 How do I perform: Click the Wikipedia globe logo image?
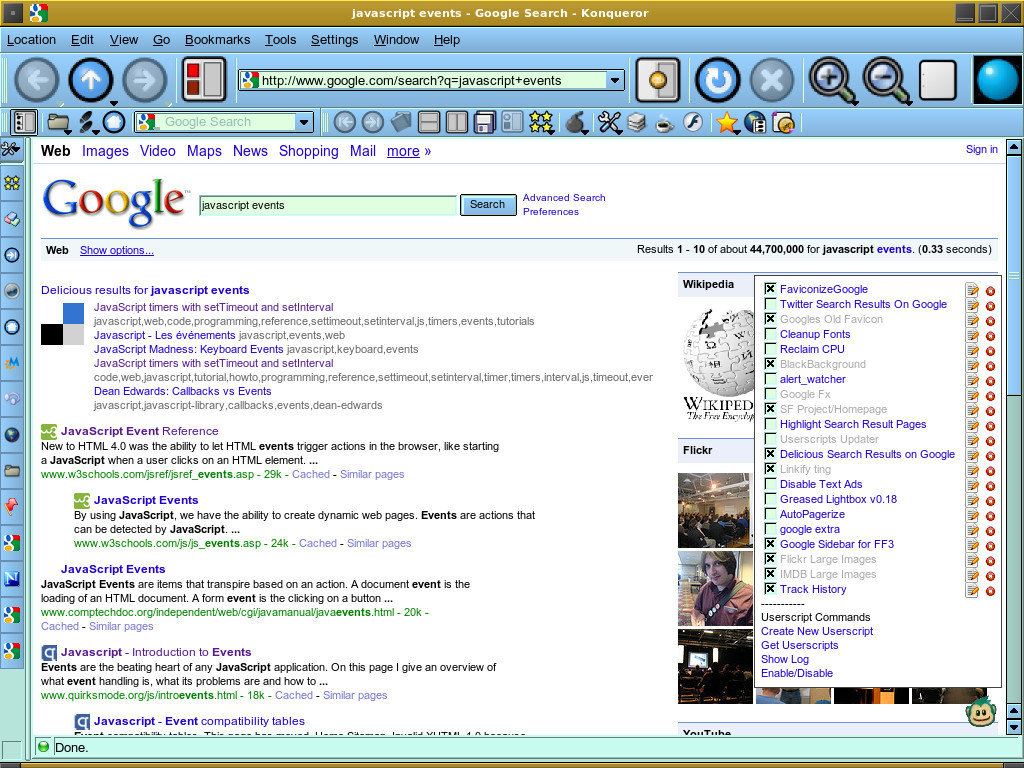[x=718, y=366]
